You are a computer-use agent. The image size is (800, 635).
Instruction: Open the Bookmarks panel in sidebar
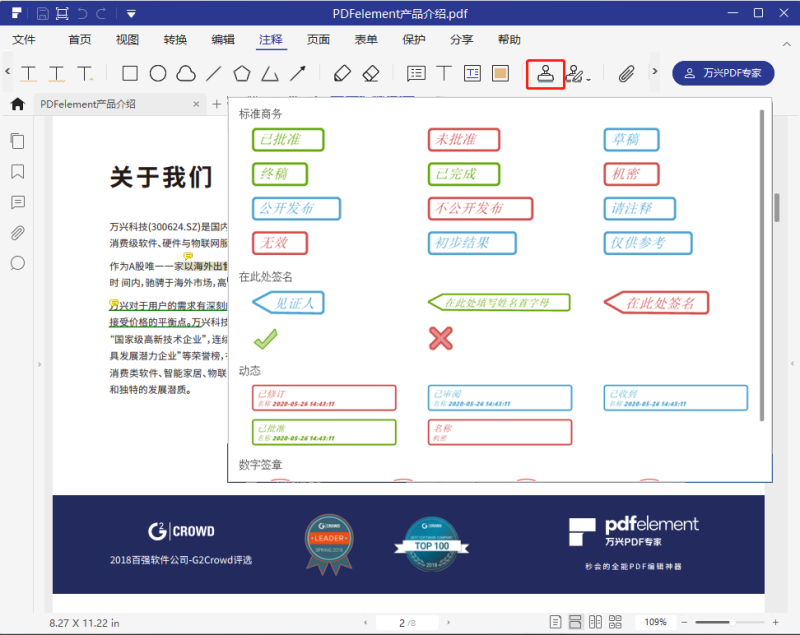click(x=17, y=171)
